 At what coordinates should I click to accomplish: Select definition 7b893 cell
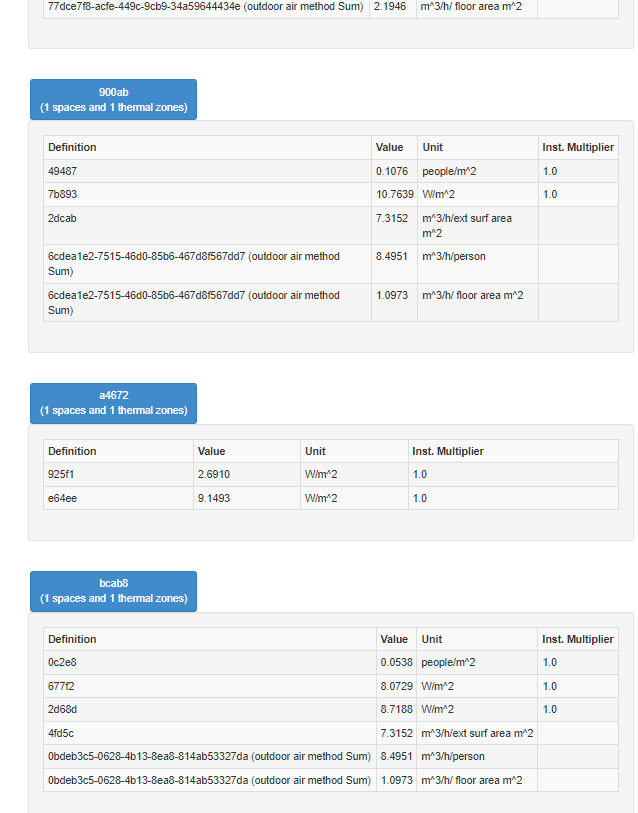coord(207,194)
